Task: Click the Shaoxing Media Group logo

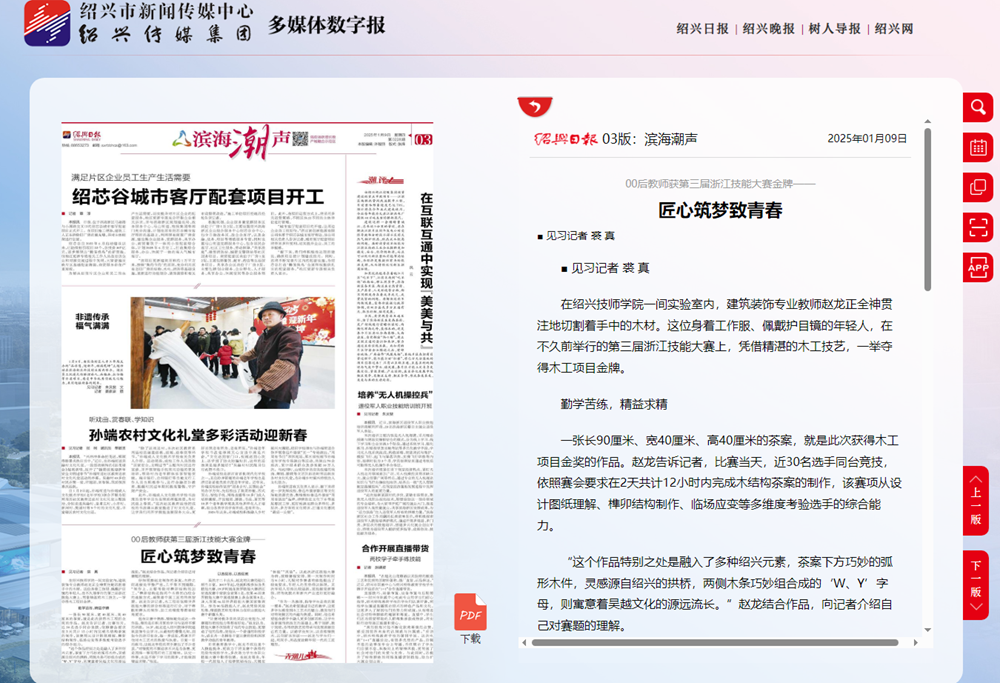Action: click(x=47, y=24)
